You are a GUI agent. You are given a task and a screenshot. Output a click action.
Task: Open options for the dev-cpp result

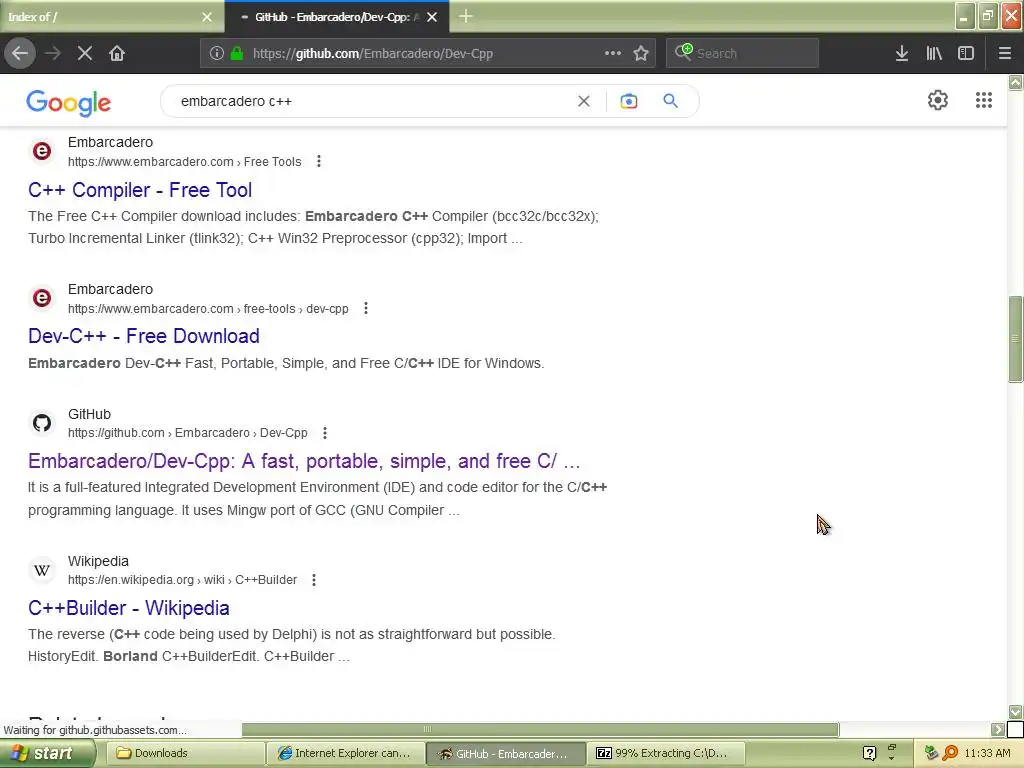(x=366, y=308)
